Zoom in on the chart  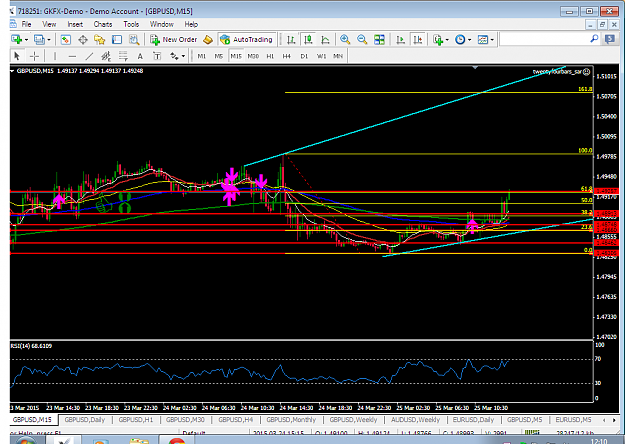coord(345,39)
